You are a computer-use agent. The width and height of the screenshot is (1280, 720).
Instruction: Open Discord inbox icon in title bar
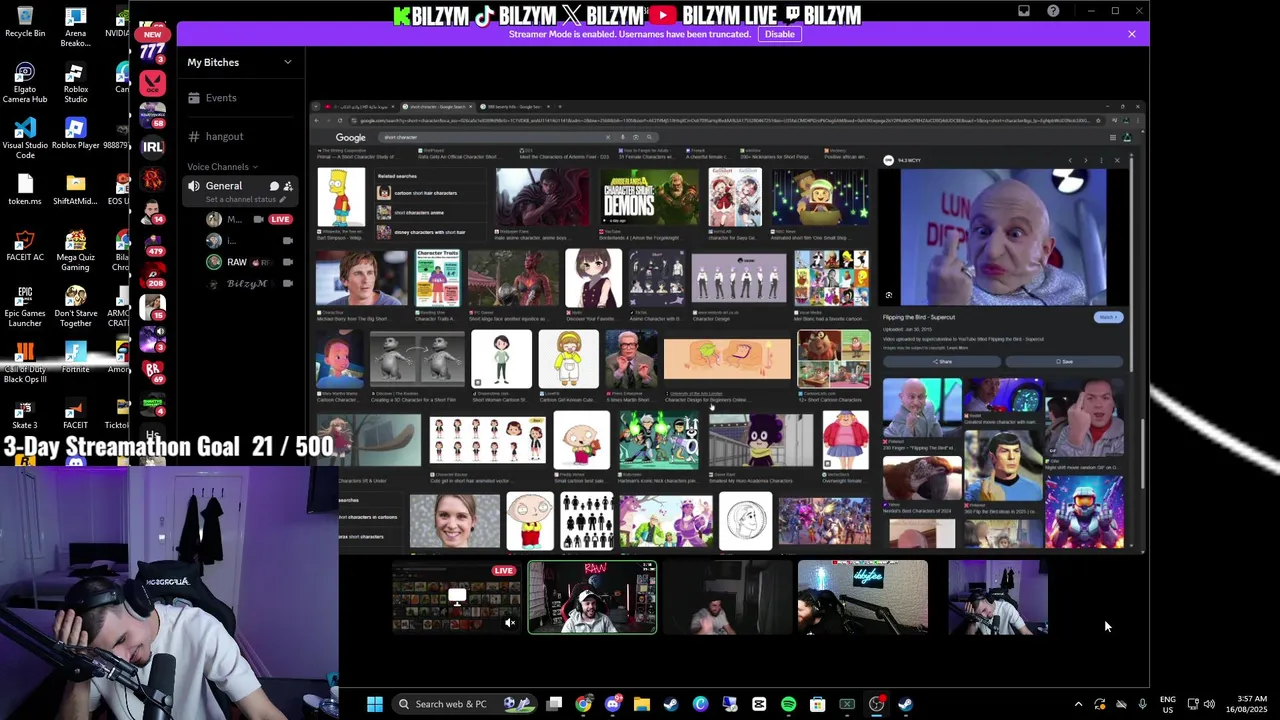[1024, 11]
